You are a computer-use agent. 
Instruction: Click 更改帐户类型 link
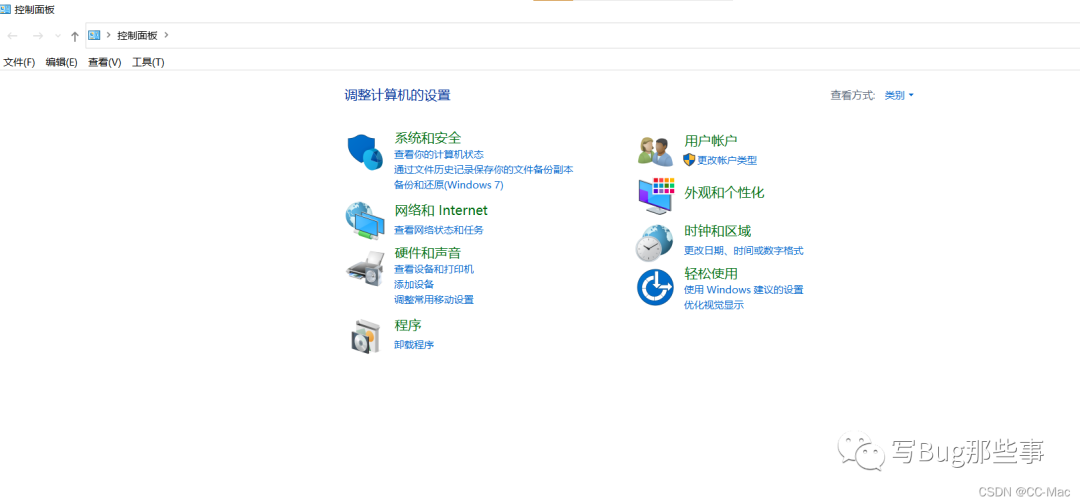(727, 161)
